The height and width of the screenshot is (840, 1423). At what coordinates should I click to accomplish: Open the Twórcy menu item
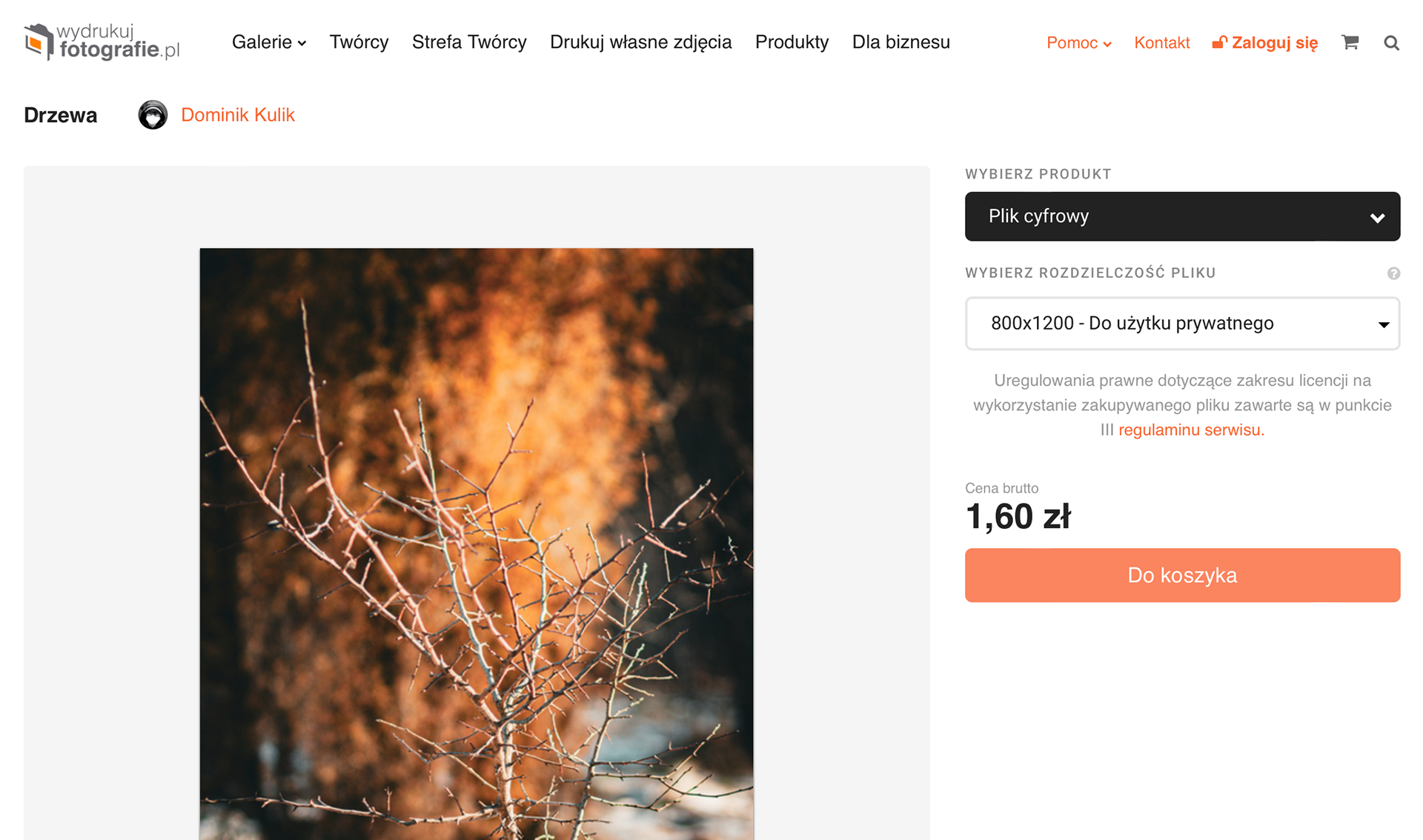coord(359,42)
